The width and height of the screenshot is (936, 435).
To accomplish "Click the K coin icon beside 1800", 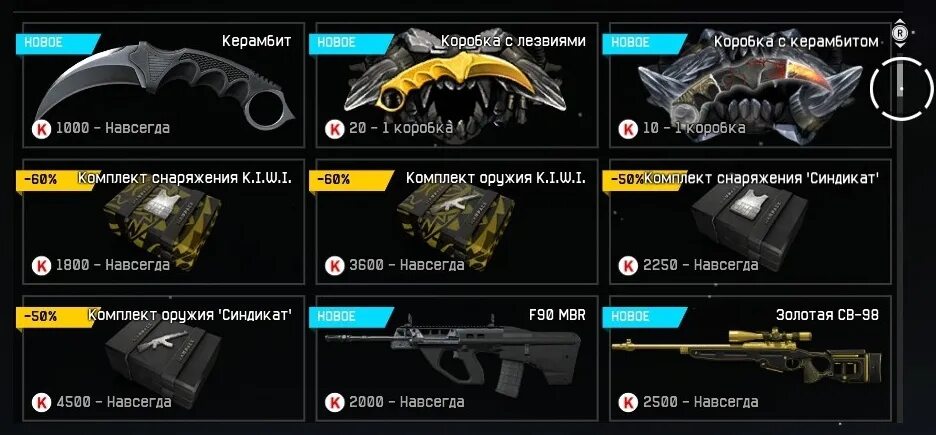I will (42, 265).
